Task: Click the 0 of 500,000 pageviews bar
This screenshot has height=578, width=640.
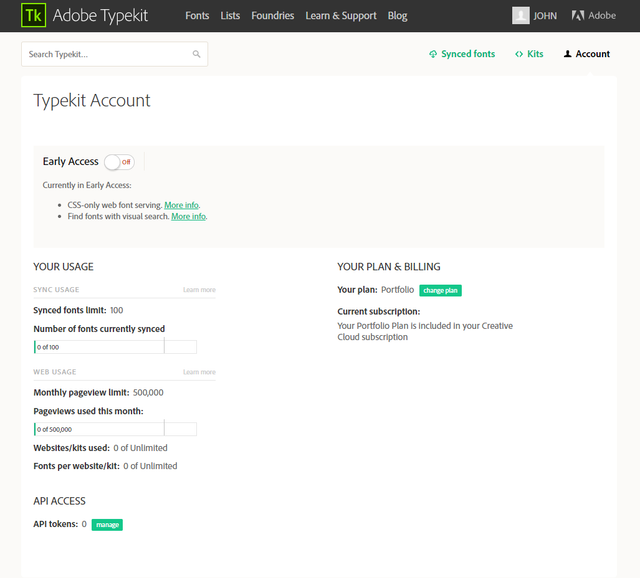Action: (115, 429)
